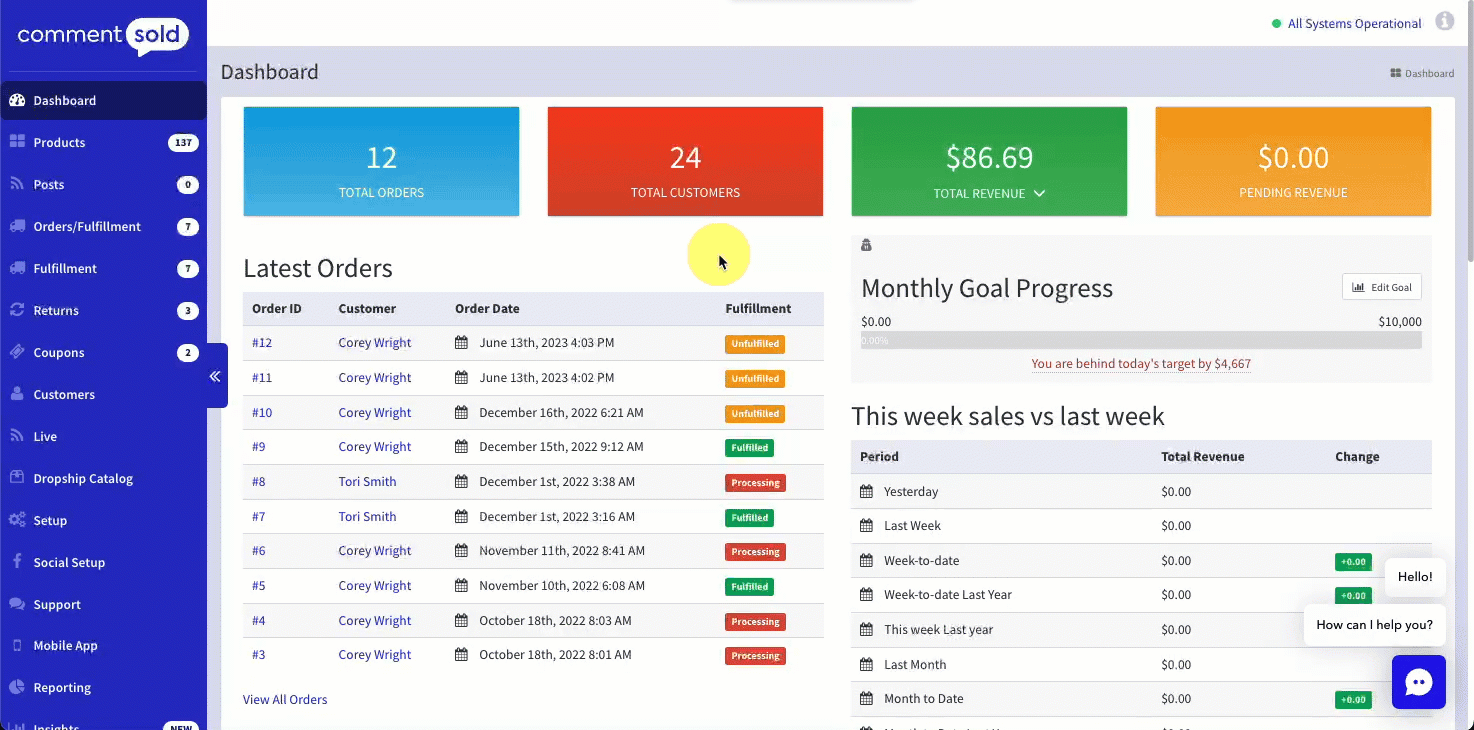
Task: Click the info icon near systems status
Action: [1444, 21]
